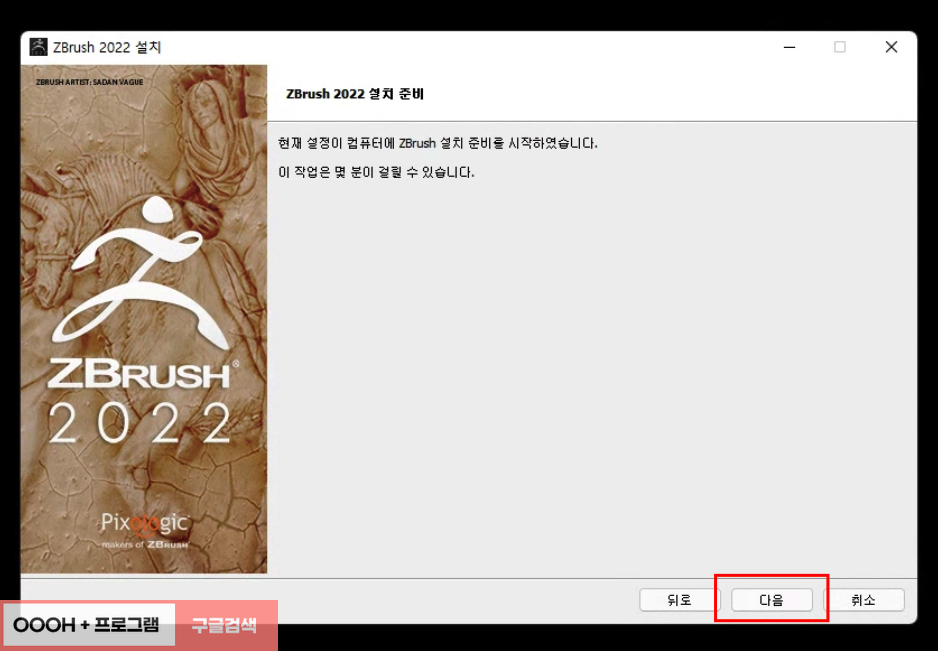Screen dimensions: 938x651
Task: Click the white ZBrush swoosh logo
Action: tap(142, 274)
